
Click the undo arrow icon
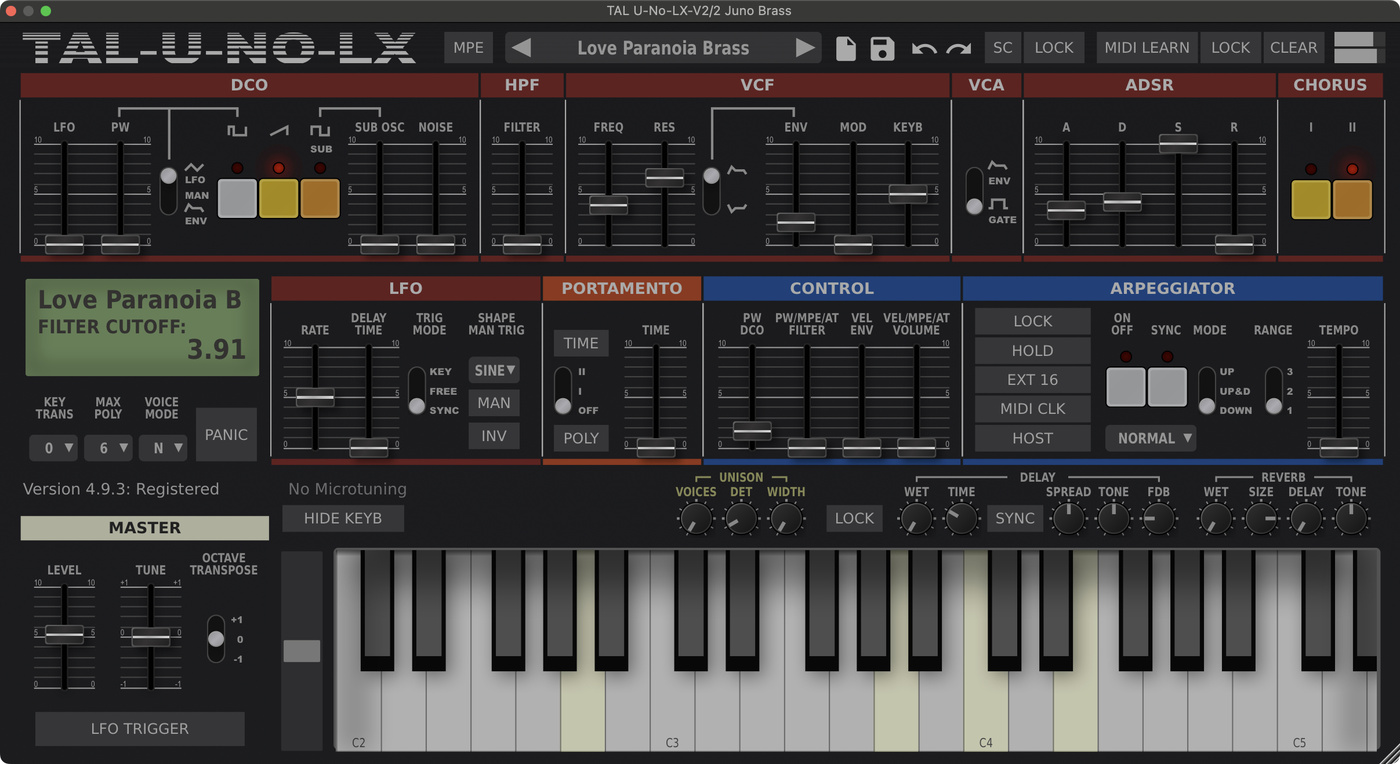[x=924, y=48]
